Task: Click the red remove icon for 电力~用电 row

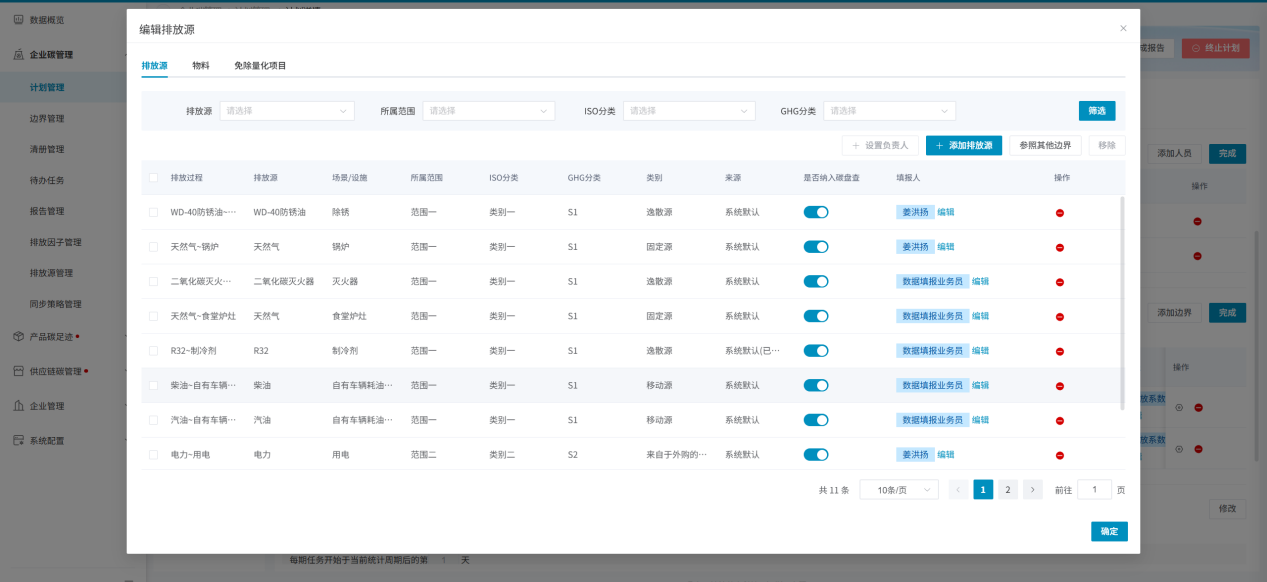Action: (1059, 455)
